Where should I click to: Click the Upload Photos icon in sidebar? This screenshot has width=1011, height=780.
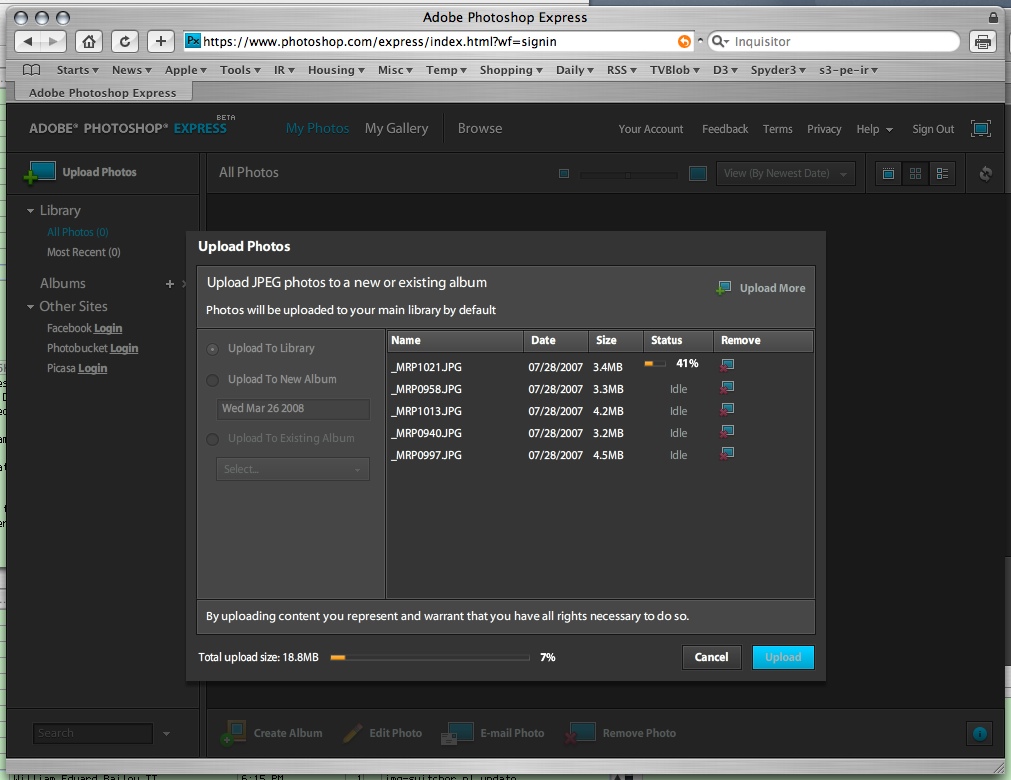tap(41, 172)
